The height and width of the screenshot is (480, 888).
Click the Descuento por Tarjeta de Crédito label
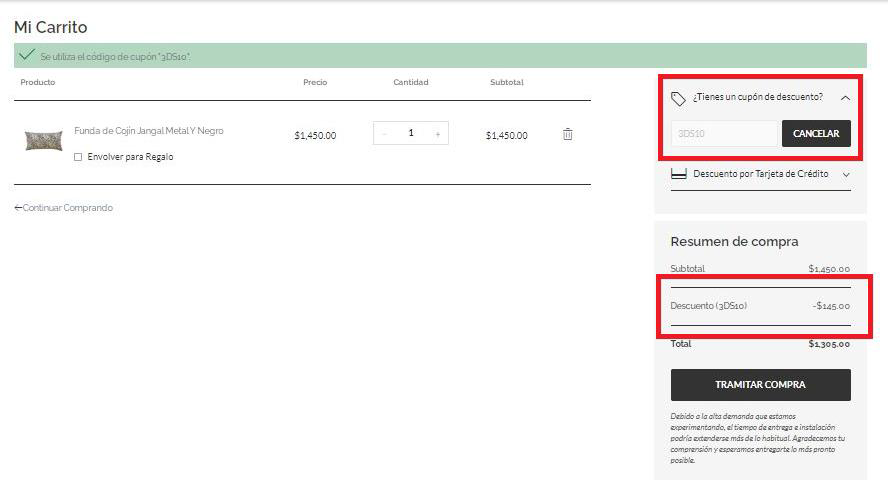[x=760, y=174]
